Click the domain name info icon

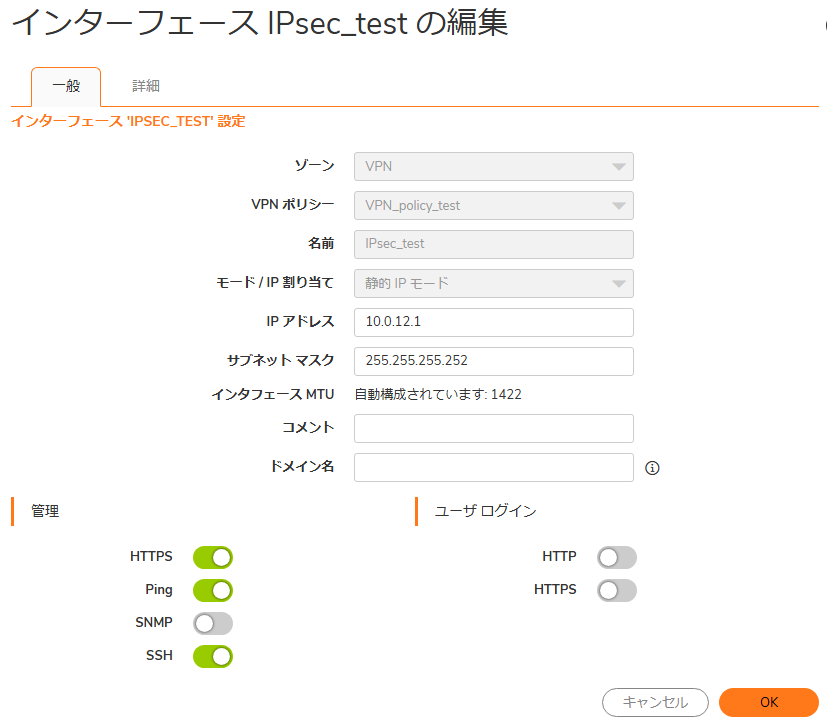[652, 468]
